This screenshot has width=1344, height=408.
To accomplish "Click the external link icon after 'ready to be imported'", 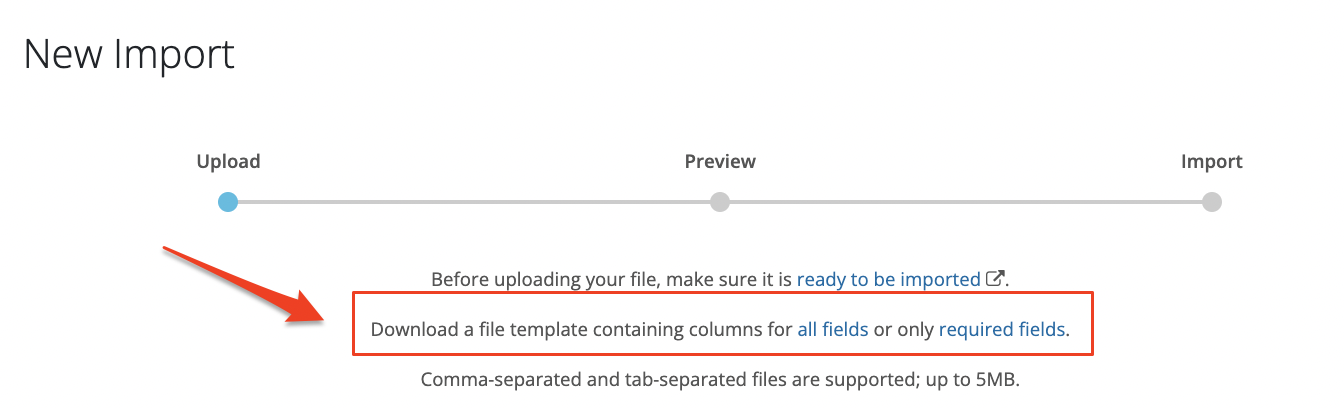I will [x=994, y=279].
